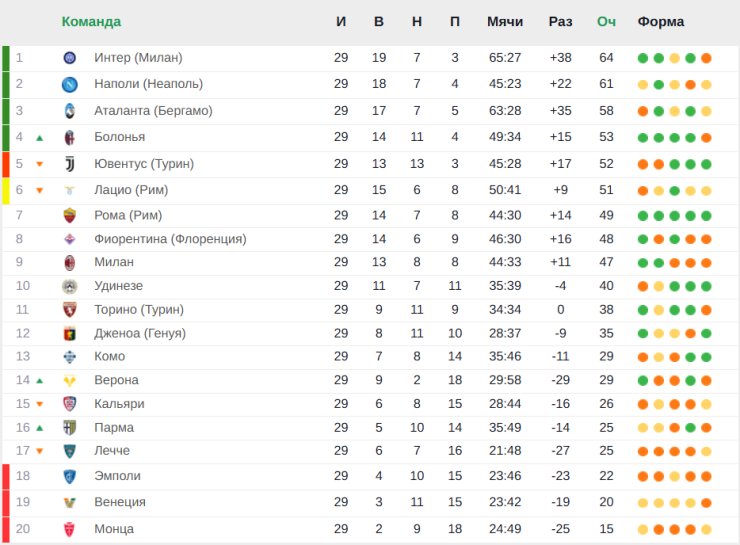Click the Torino club logo icon

69,310
